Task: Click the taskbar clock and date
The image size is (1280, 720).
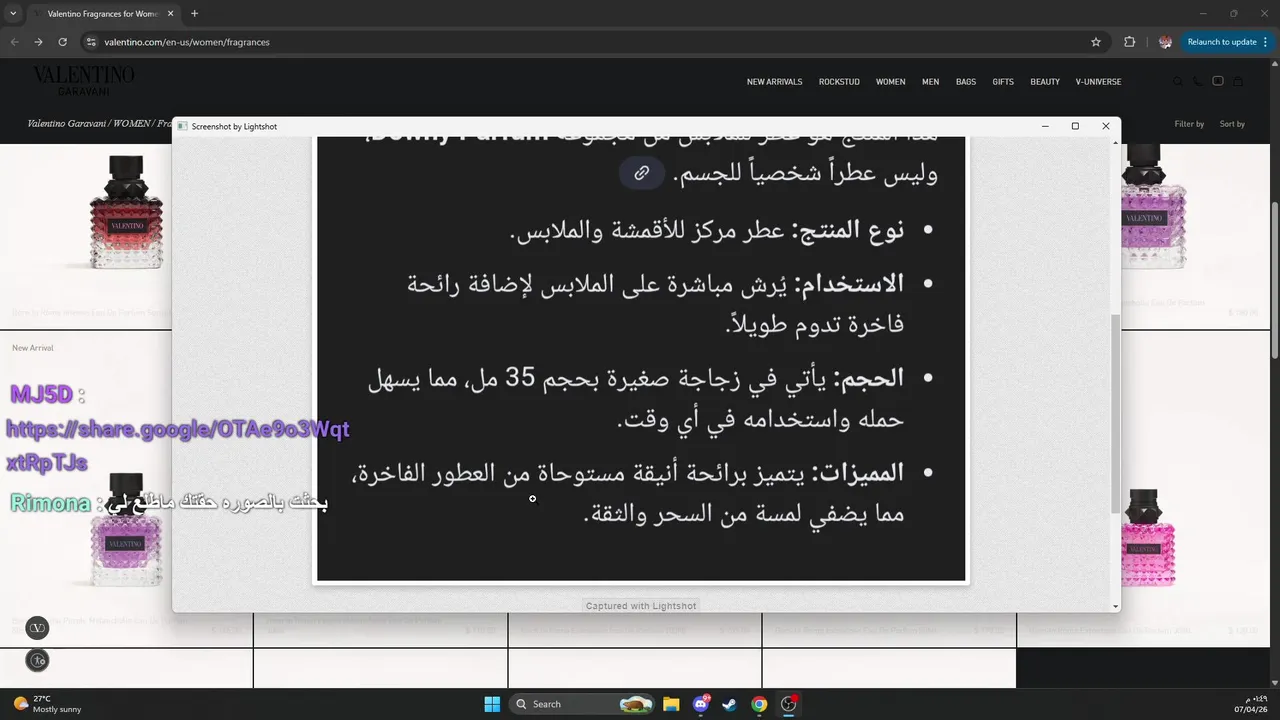Action: (x=1251, y=704)
